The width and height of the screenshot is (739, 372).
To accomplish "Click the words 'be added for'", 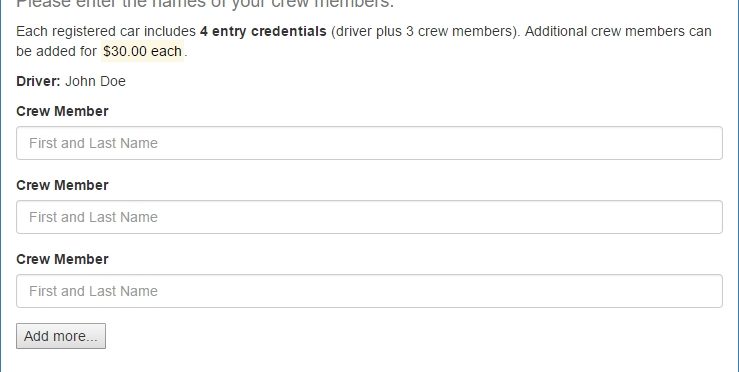I will click(x=57, y=51).
